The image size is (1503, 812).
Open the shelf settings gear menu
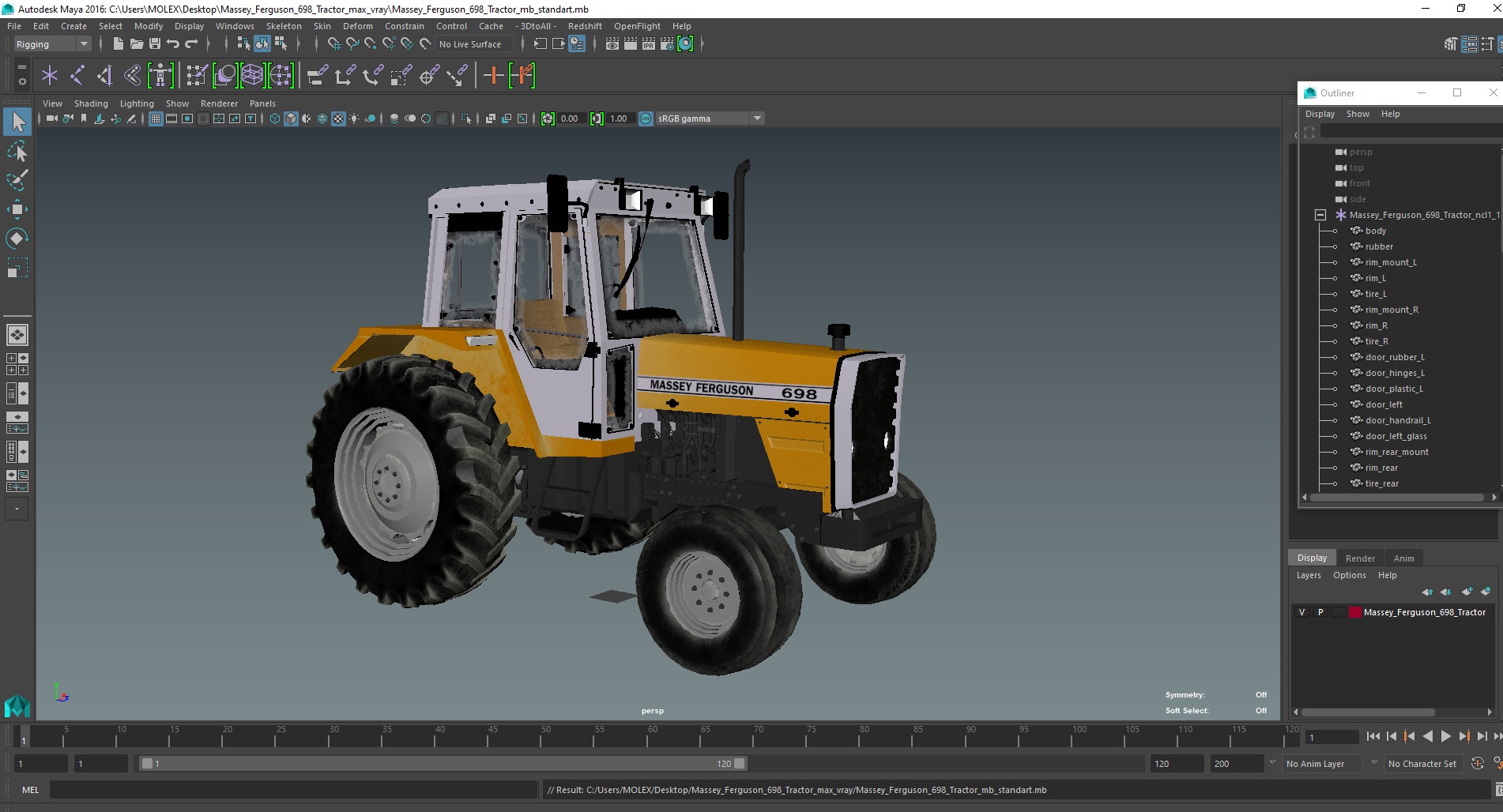pyautogui.click(x=21, y=81)
